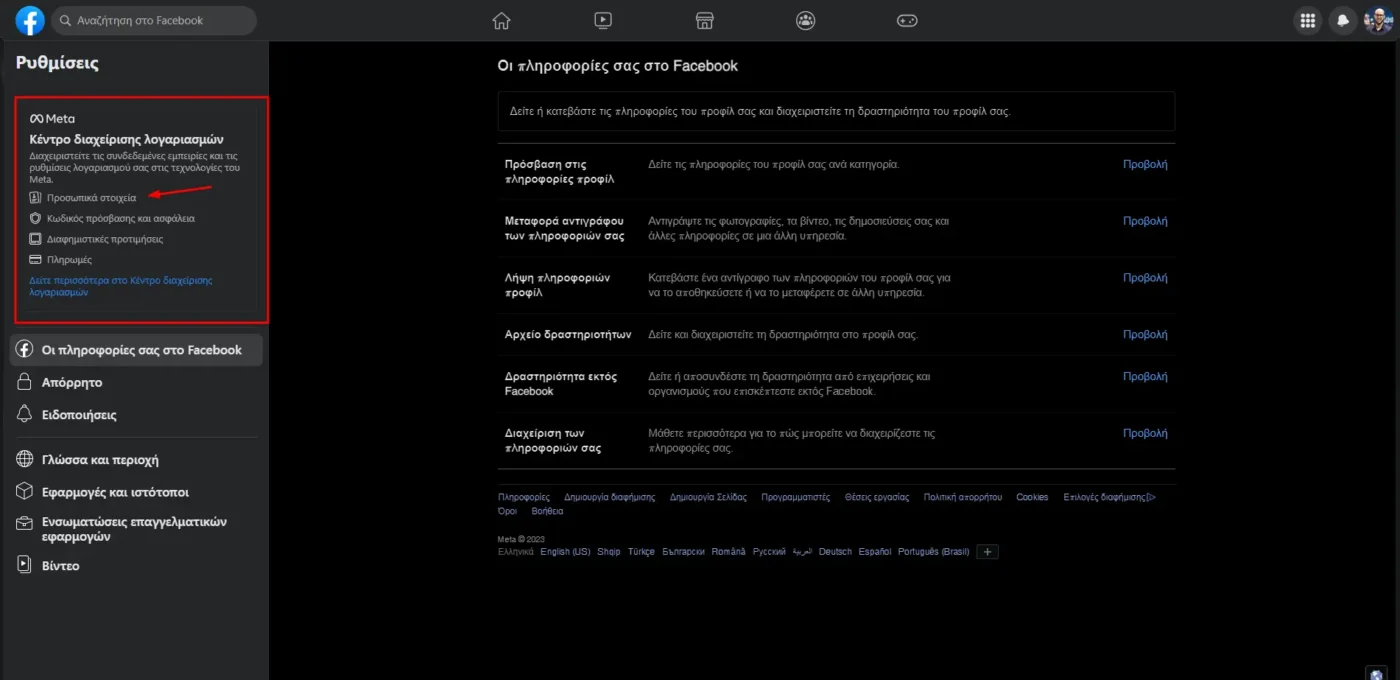Switch language to Español
Image resolution: width=1400 pixels, height=680 pixels.
(x=875, y=552)
